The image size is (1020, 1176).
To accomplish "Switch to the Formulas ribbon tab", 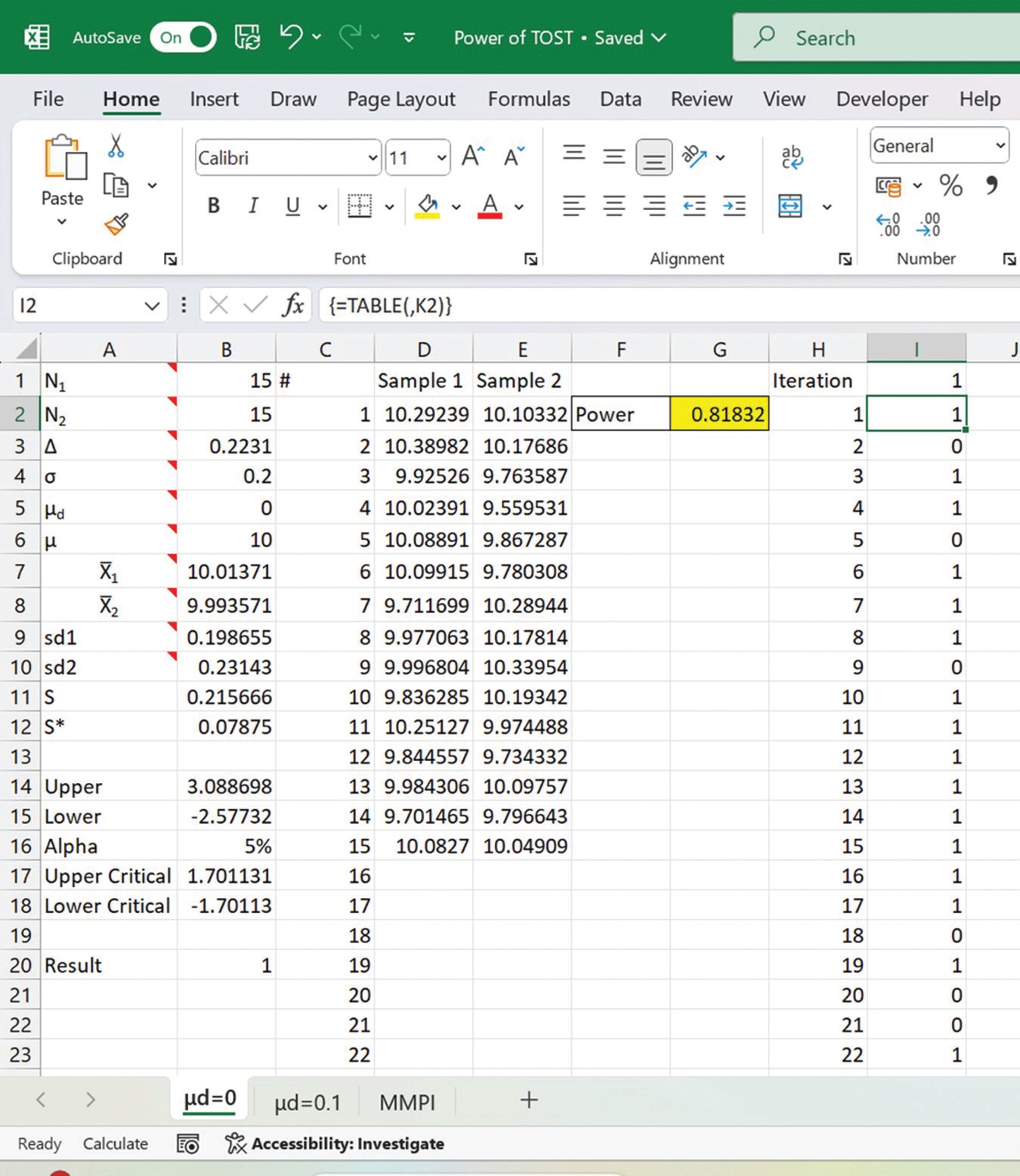I will [529, 99].
